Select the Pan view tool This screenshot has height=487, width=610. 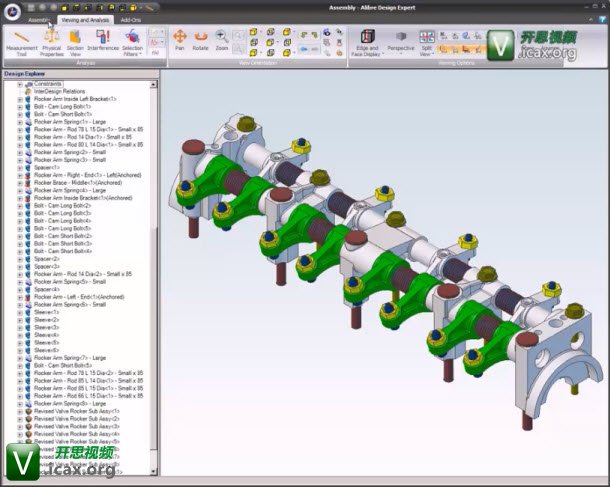click(x=179, y=40)
